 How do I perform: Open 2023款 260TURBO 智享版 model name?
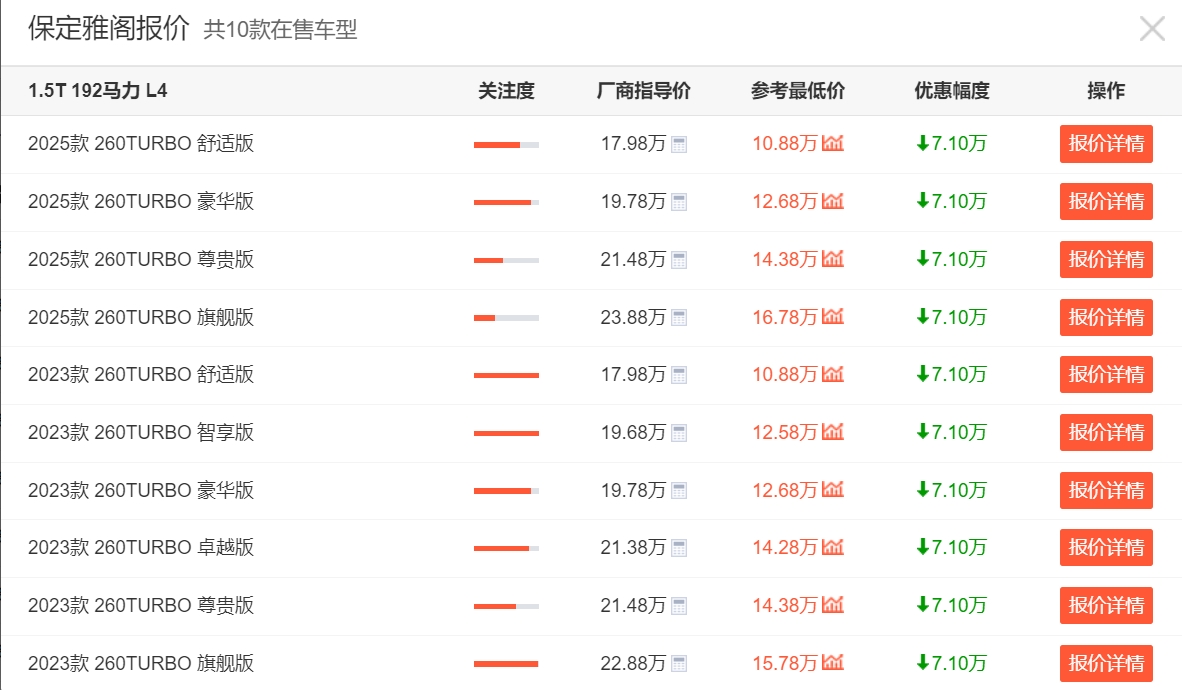point(141,432)
